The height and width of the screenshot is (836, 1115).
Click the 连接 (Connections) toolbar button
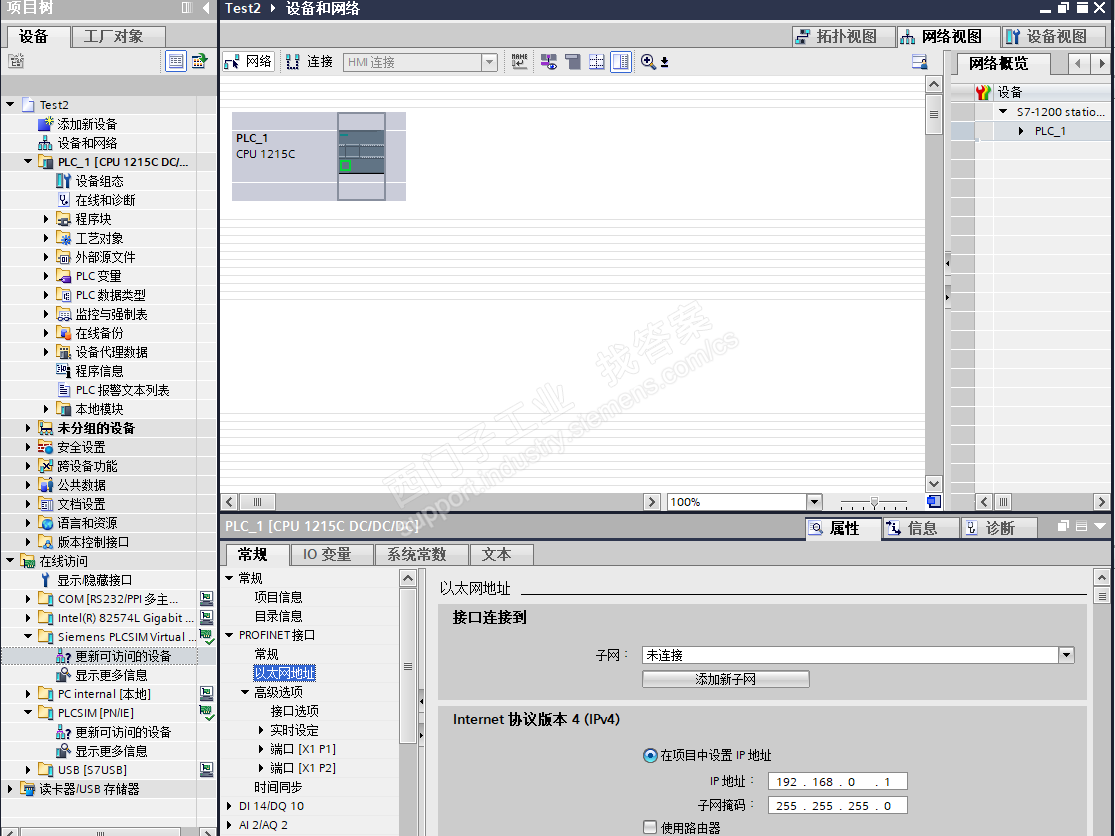pos(309,62)
